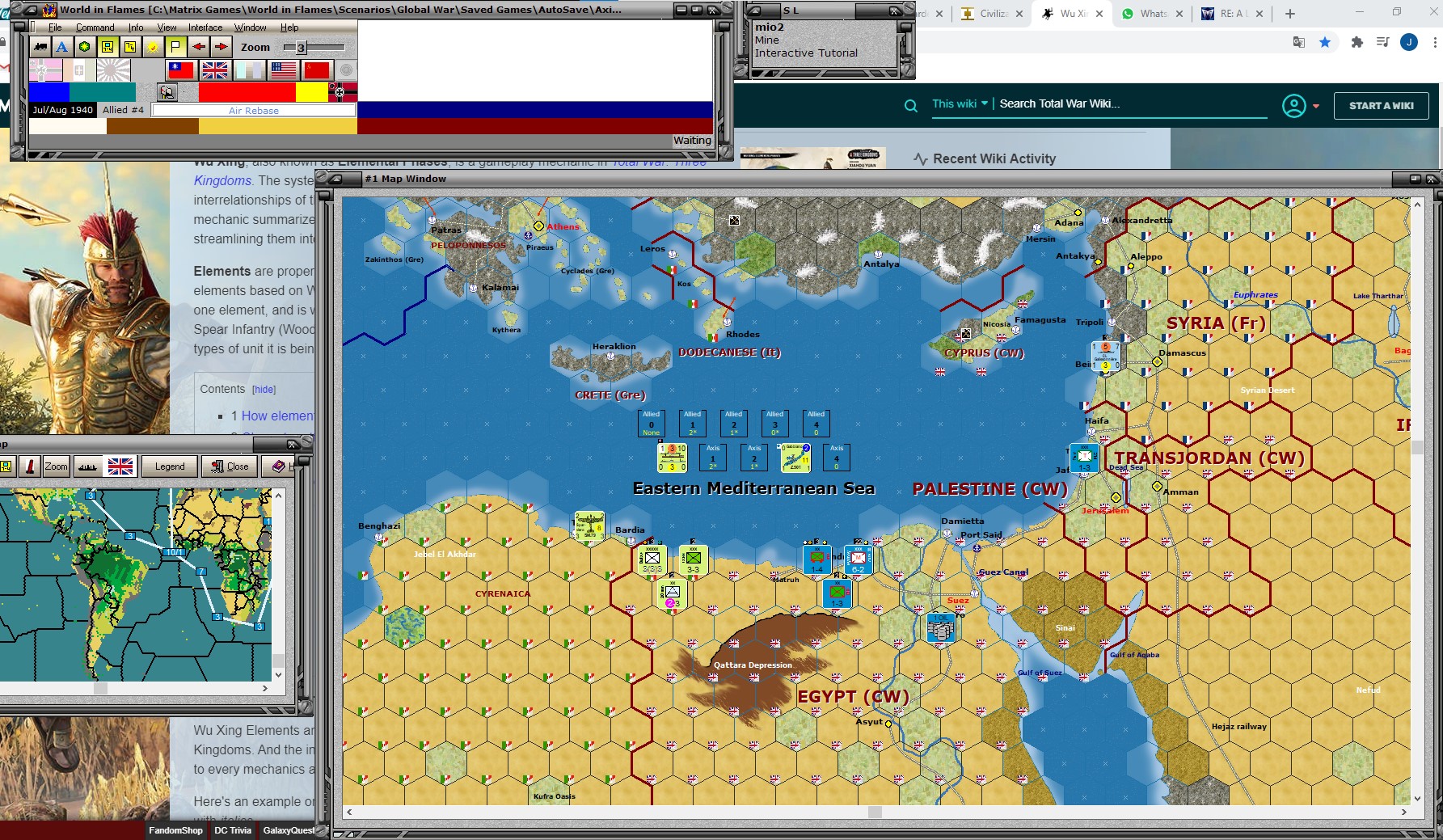
Task: Click the main map horizontal scrollbar thumb
Action: click(x=875, y=812)
